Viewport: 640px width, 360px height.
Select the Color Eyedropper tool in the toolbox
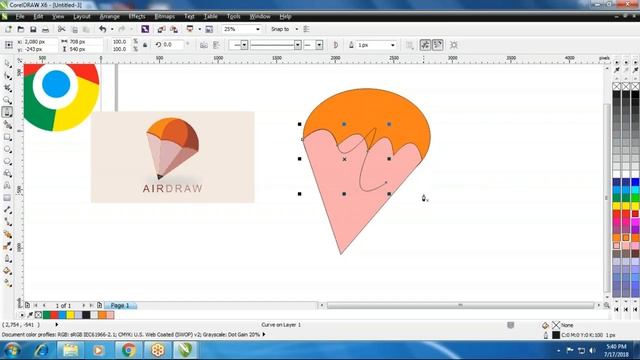coord(7,247)
